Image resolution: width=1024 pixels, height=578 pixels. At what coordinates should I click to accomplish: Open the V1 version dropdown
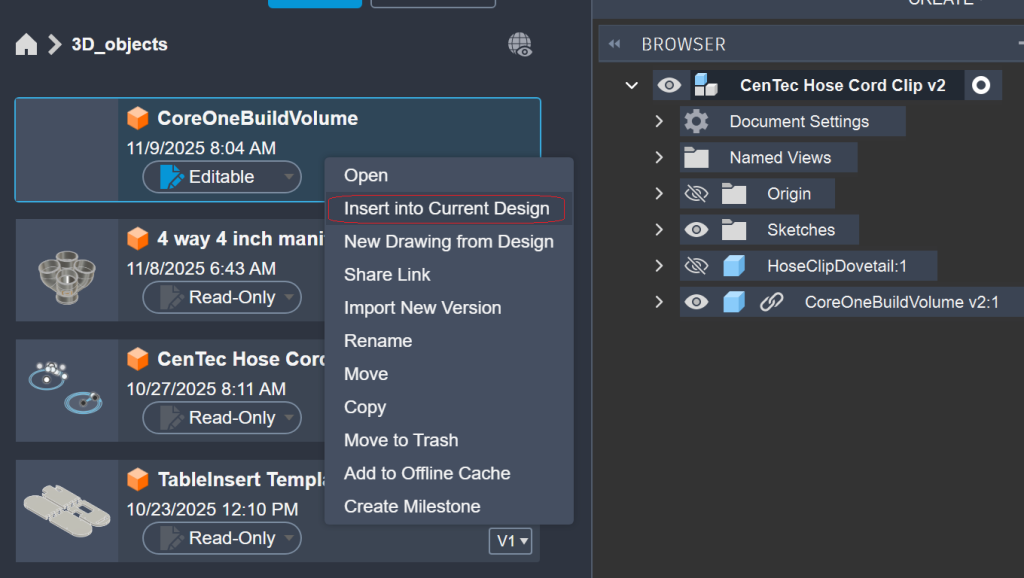pos(510,541)
